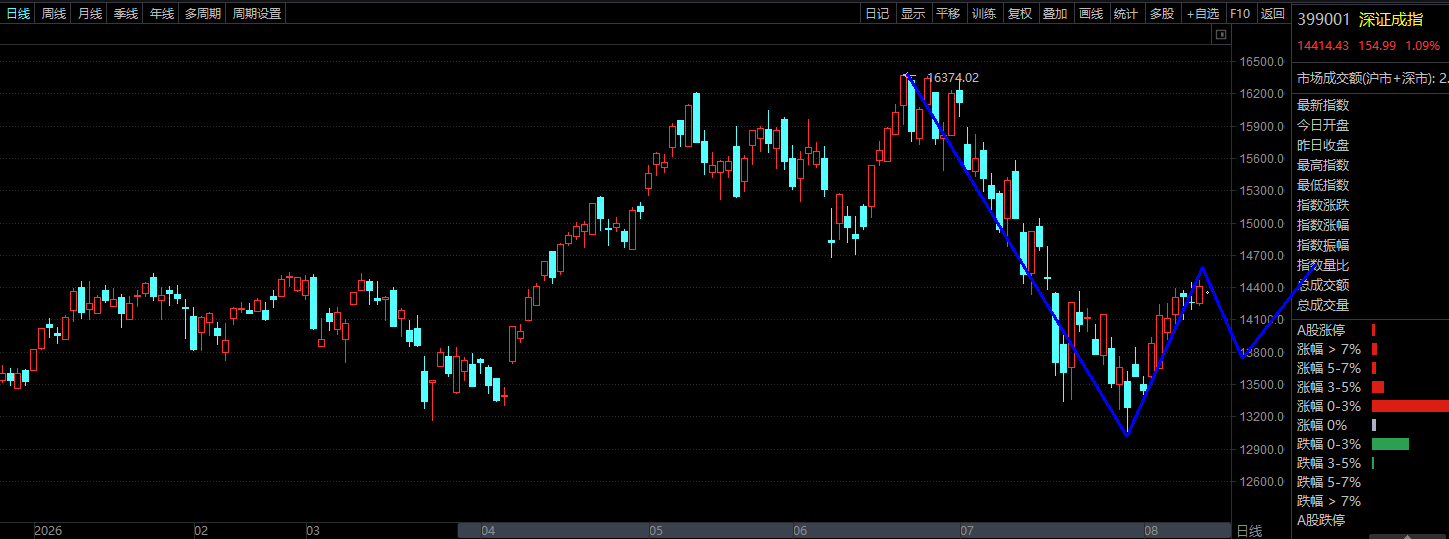Click the 16374.02 high price label
1449x539 pixels.
click(953, 78)
